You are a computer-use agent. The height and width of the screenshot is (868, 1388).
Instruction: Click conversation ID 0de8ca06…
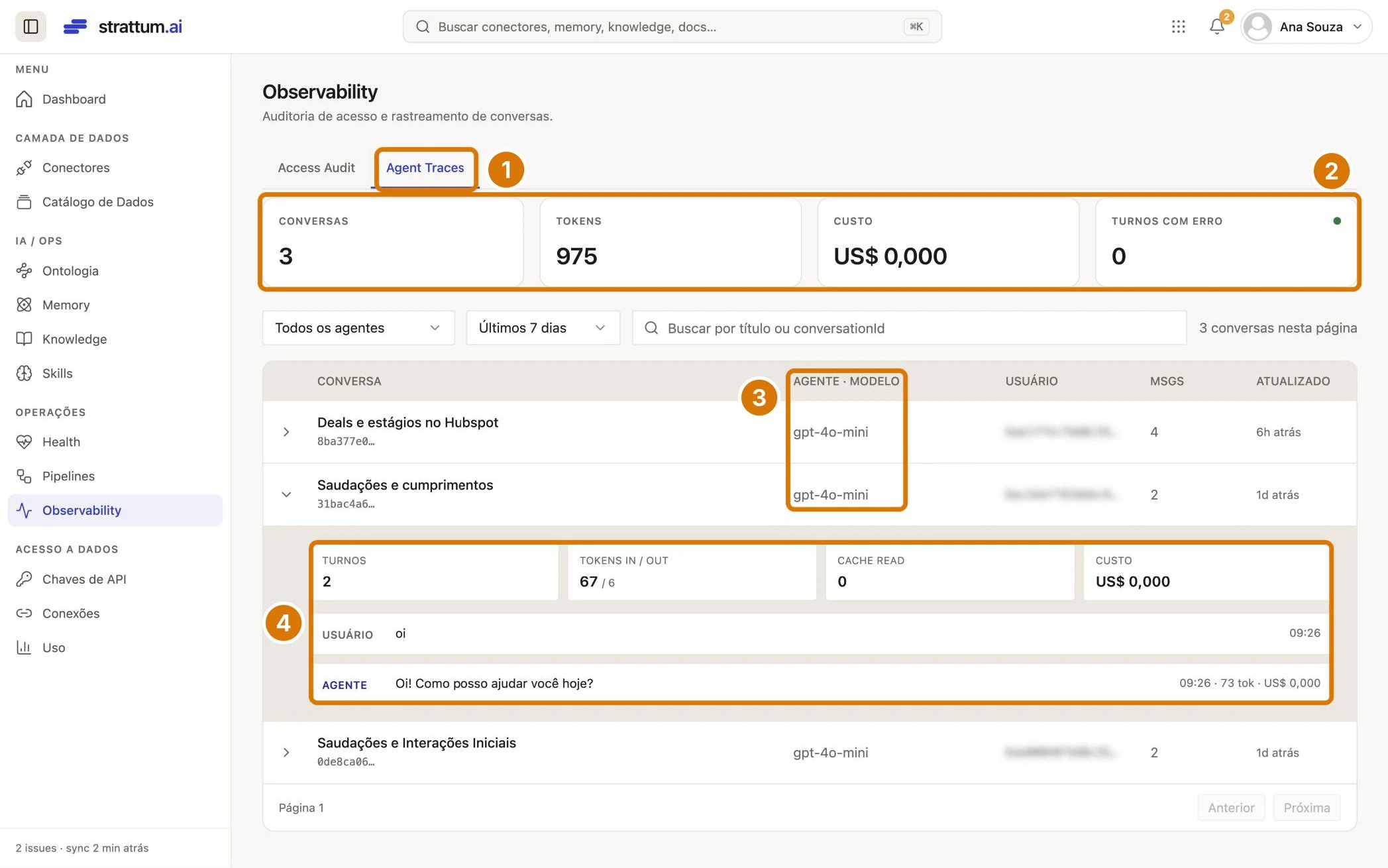(346, 762)
